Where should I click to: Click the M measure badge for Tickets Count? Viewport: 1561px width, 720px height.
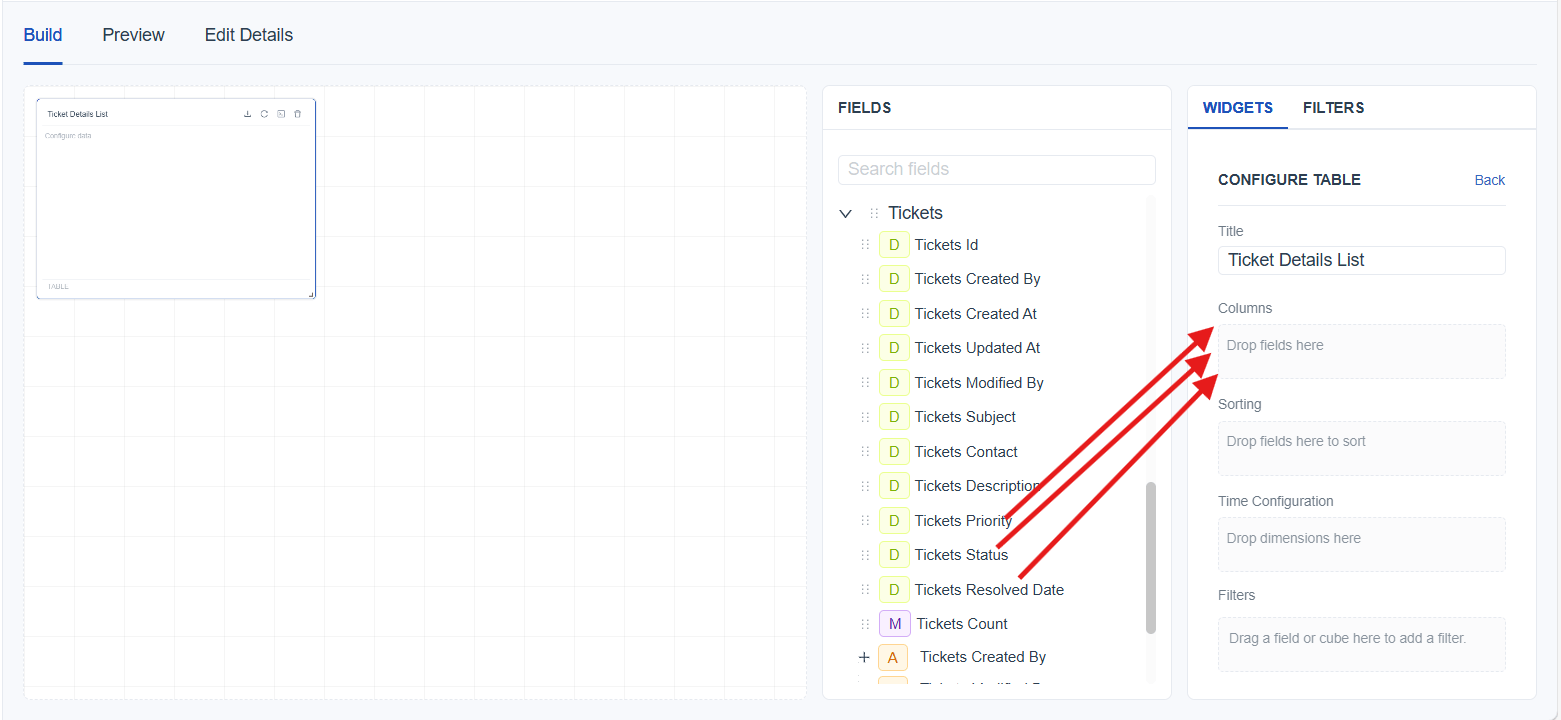(894, 624)
